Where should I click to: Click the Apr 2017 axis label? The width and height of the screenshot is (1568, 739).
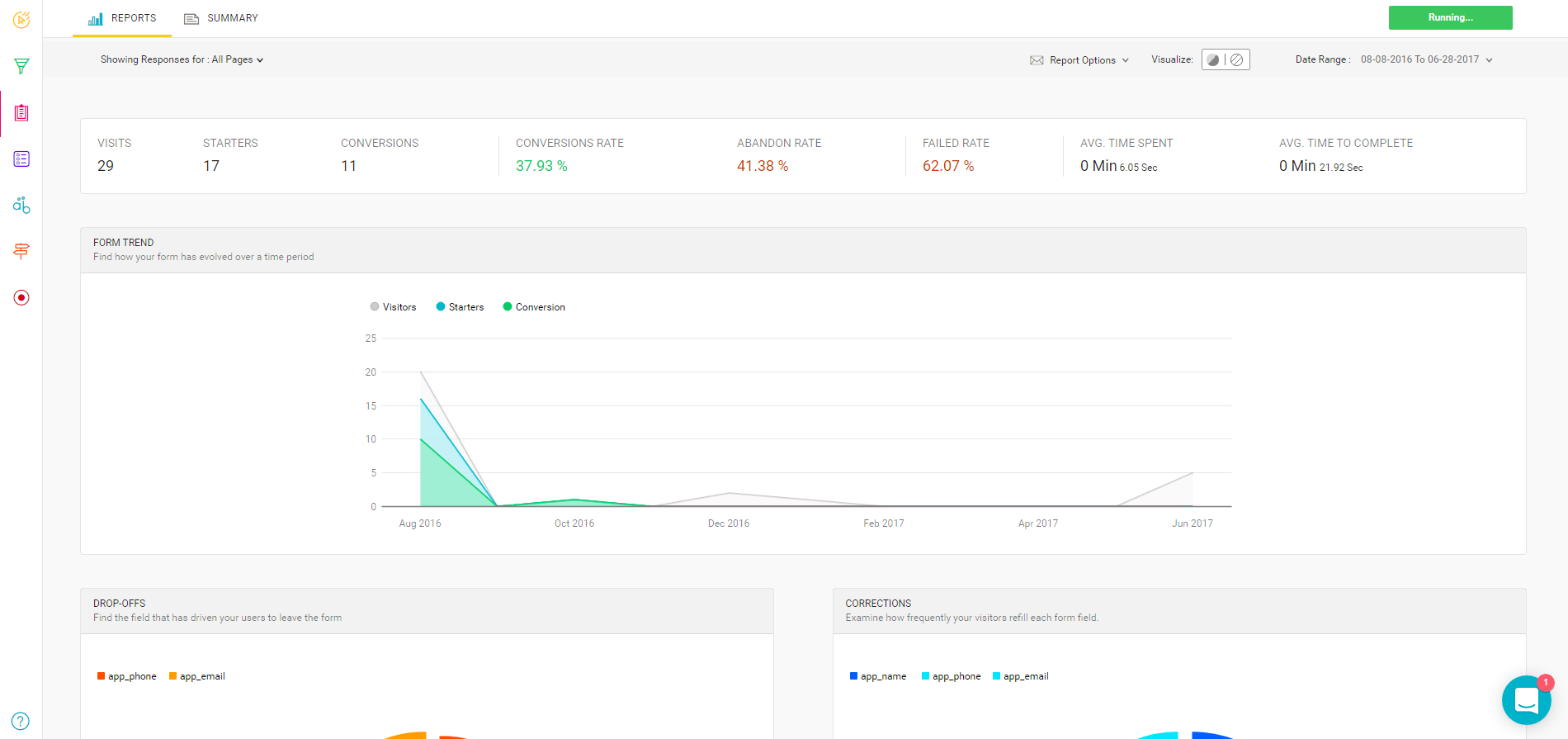[x=1038, y=523]
